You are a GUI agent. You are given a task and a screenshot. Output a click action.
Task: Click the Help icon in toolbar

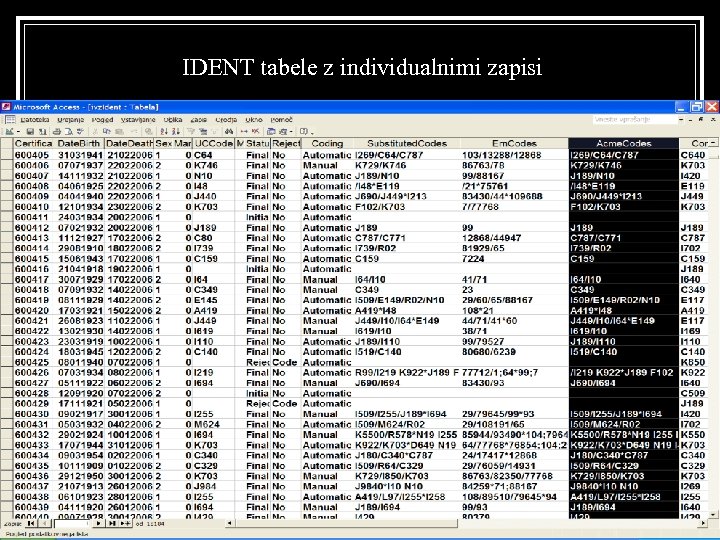303,131
